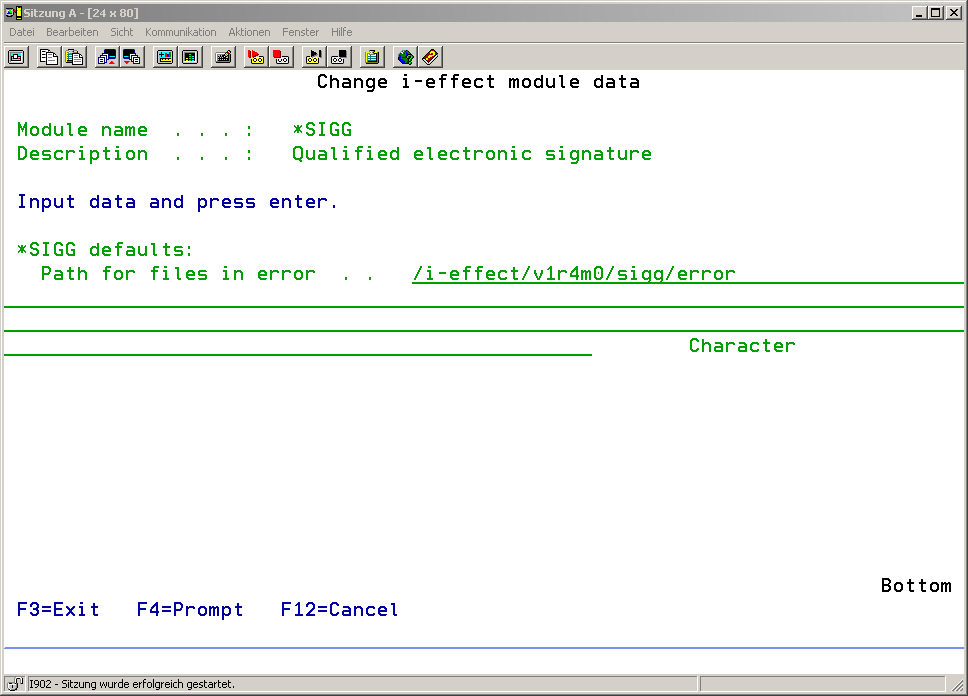
Task: Click the F4=Prompt function key label
Action: pyautogui.click(x=190, y=610)
